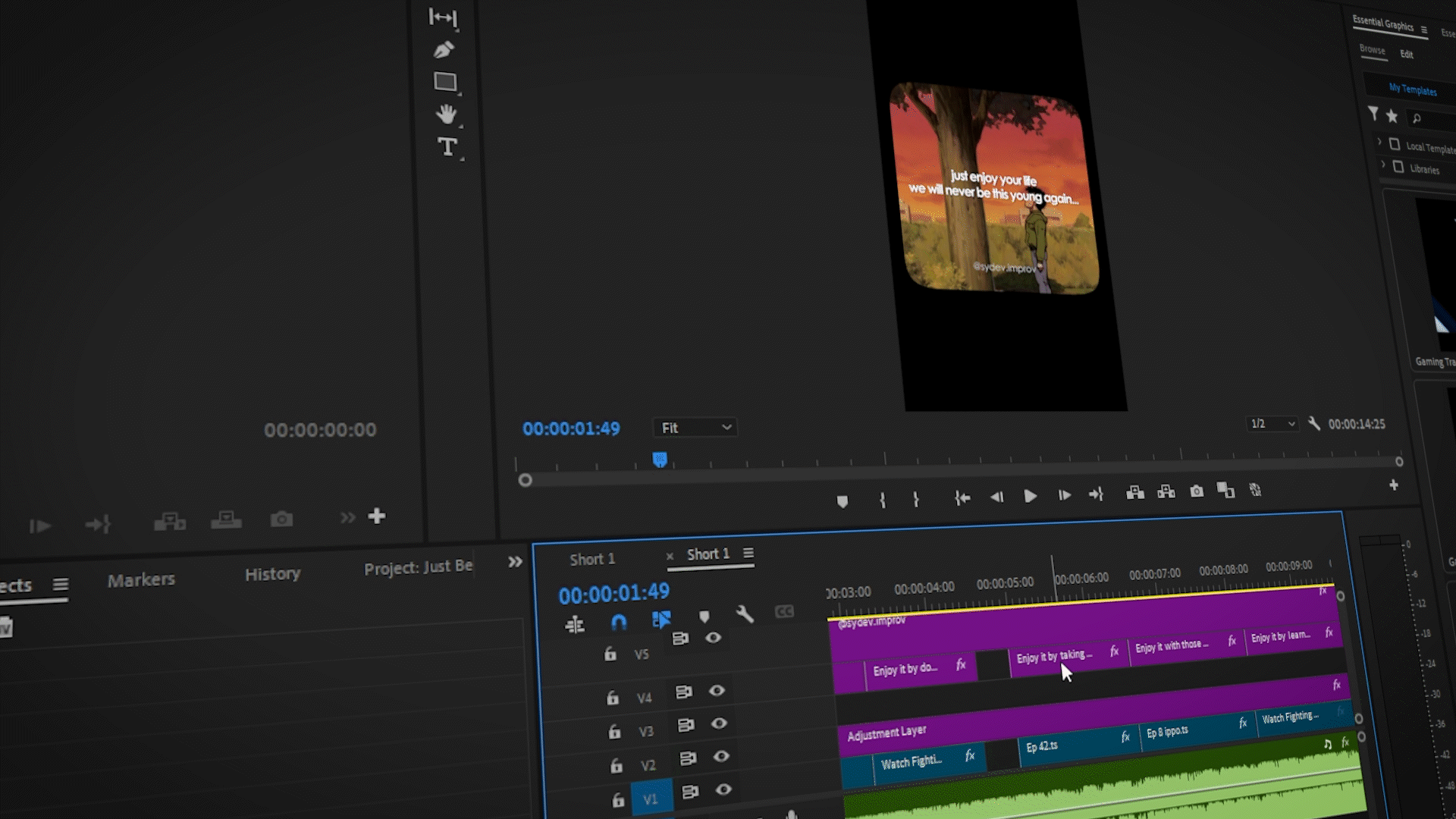Select the Type tool
This screenshot has width=1456, height=819.
pos(447,146)
